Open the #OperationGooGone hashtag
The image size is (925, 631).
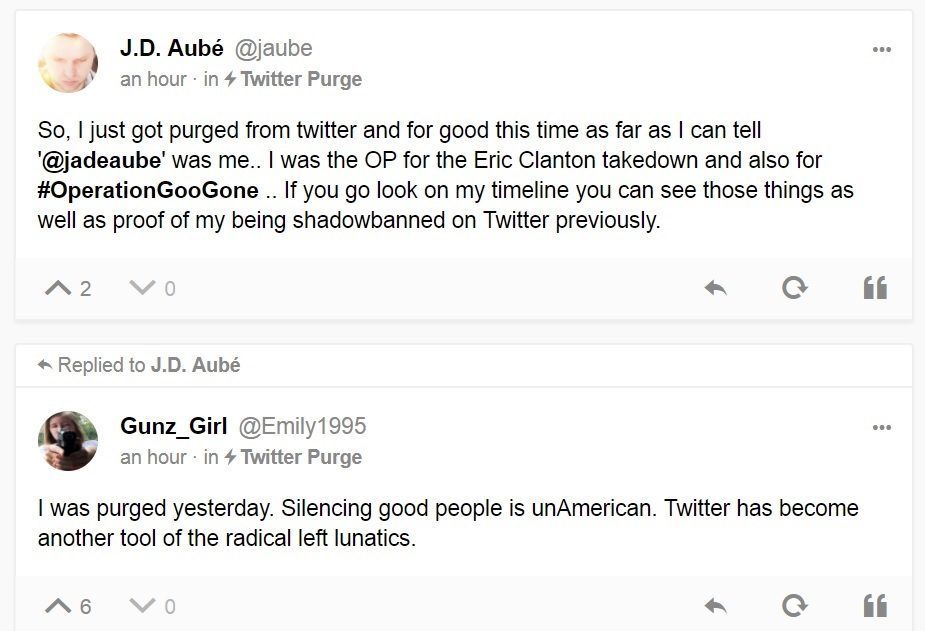[148, 190]
